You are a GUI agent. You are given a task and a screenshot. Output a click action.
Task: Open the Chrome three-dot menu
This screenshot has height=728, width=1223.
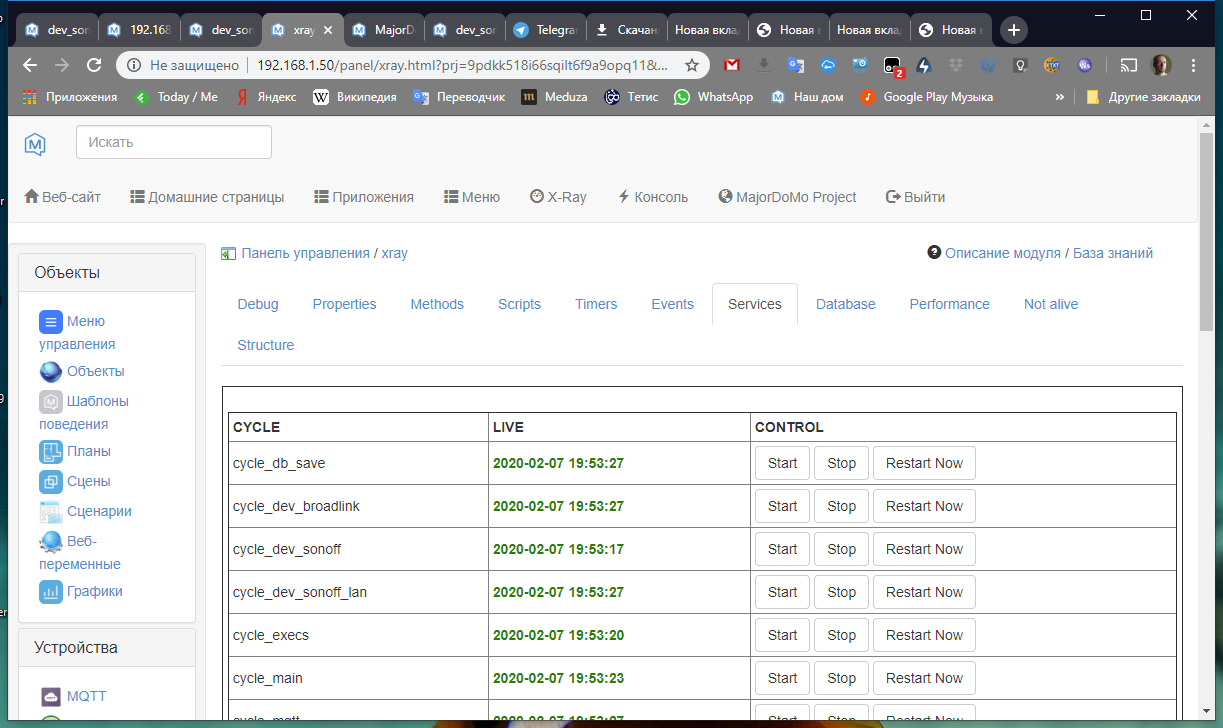point(1193,65)
